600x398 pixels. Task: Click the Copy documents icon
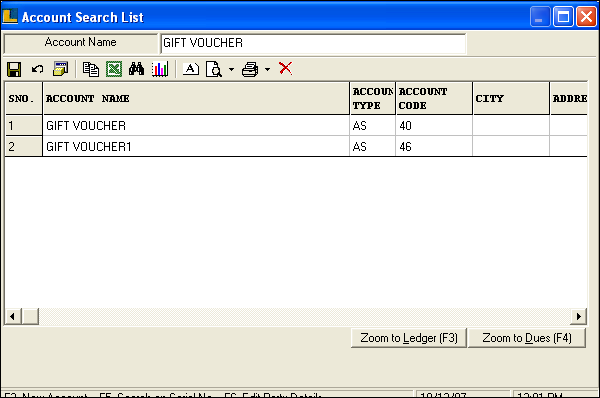click(x=91, y=69)
